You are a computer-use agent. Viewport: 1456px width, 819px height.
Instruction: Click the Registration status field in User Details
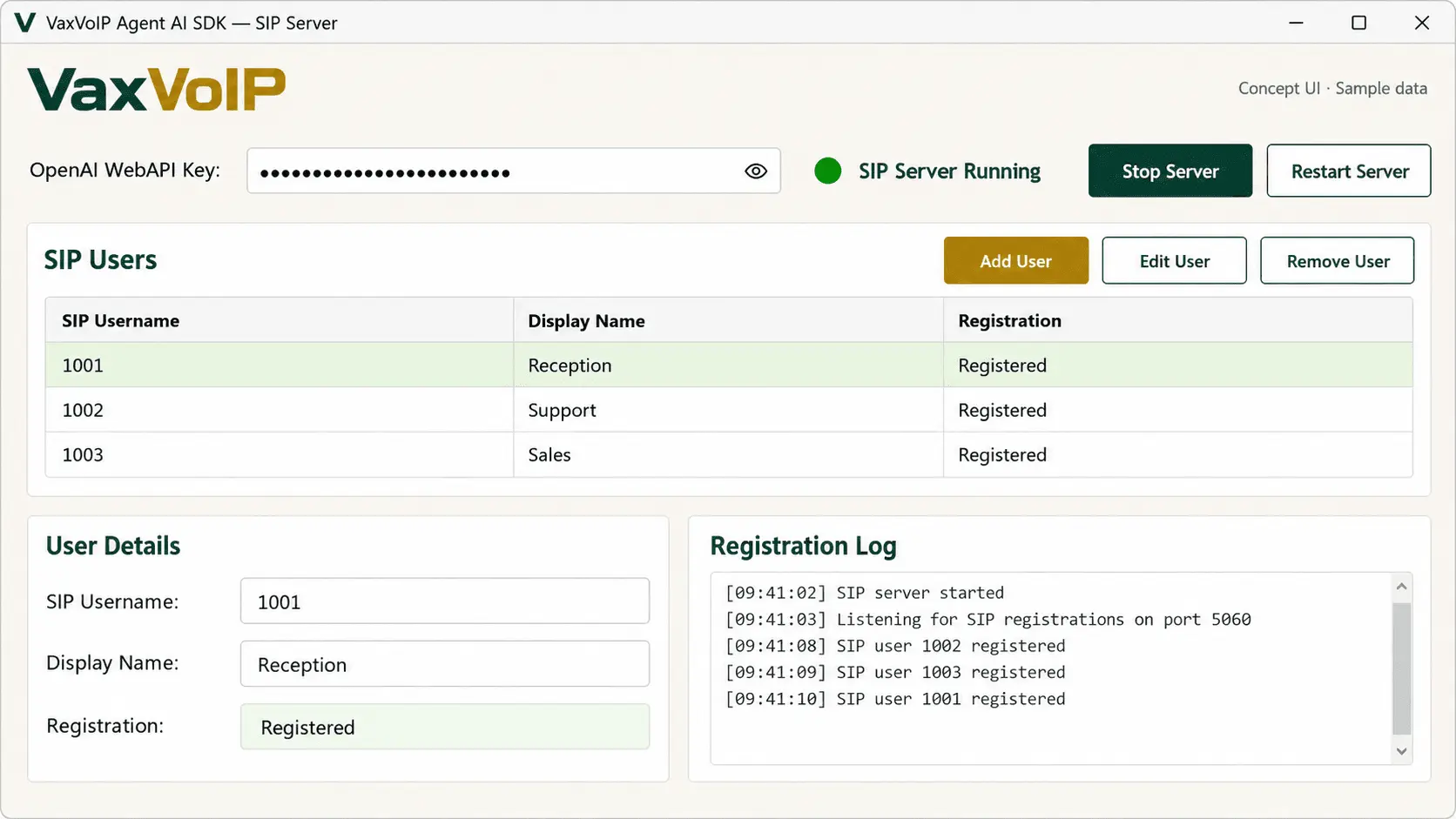pos(445,726)
